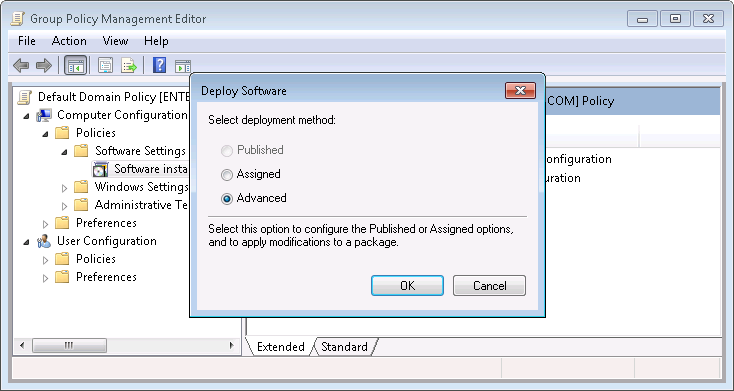The image size is (734, 391).
Task: Expand the Windows Settings node
Action: coord(65,188)
